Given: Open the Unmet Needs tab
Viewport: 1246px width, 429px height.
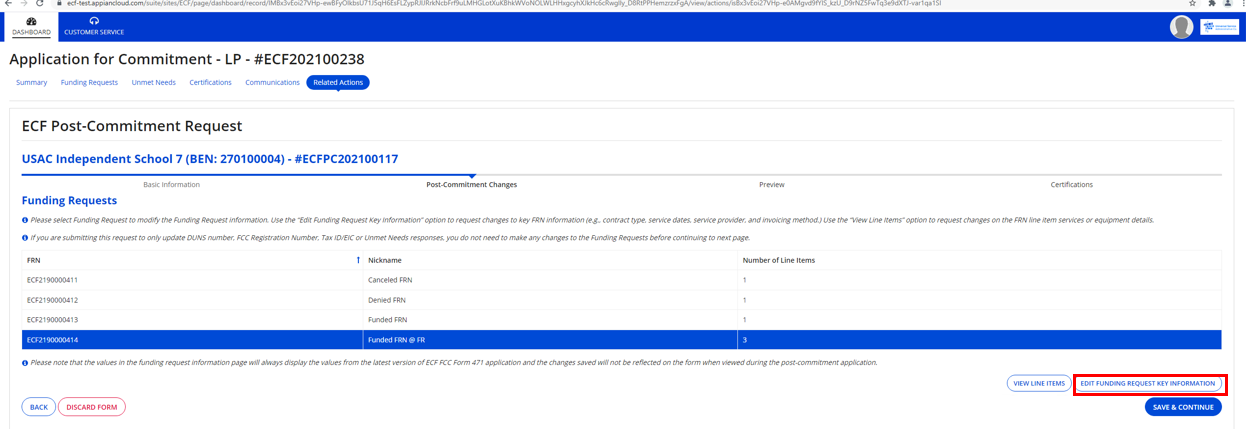Looking at the screenshot, I should 153,82.
